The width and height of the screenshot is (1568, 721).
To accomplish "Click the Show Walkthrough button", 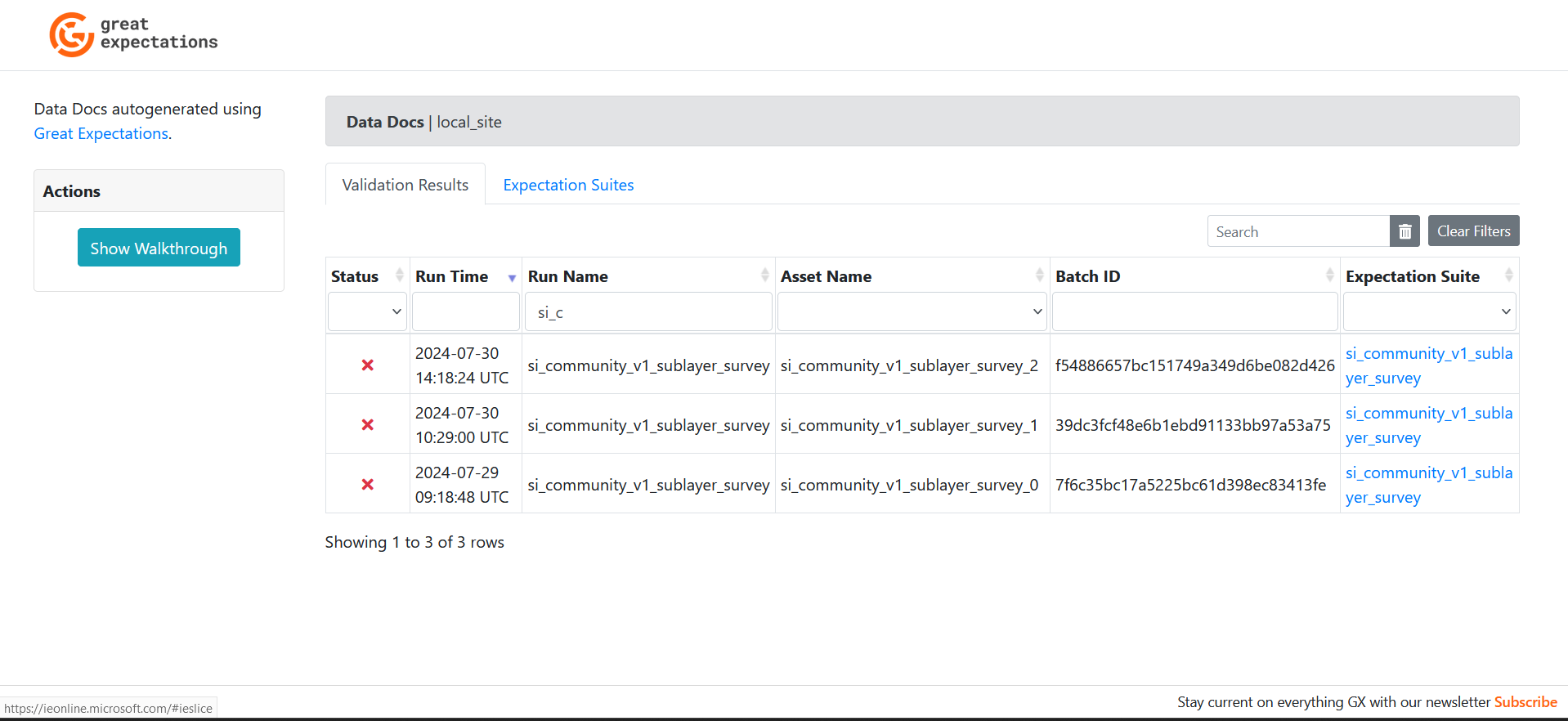I will (x=159, y=248).
